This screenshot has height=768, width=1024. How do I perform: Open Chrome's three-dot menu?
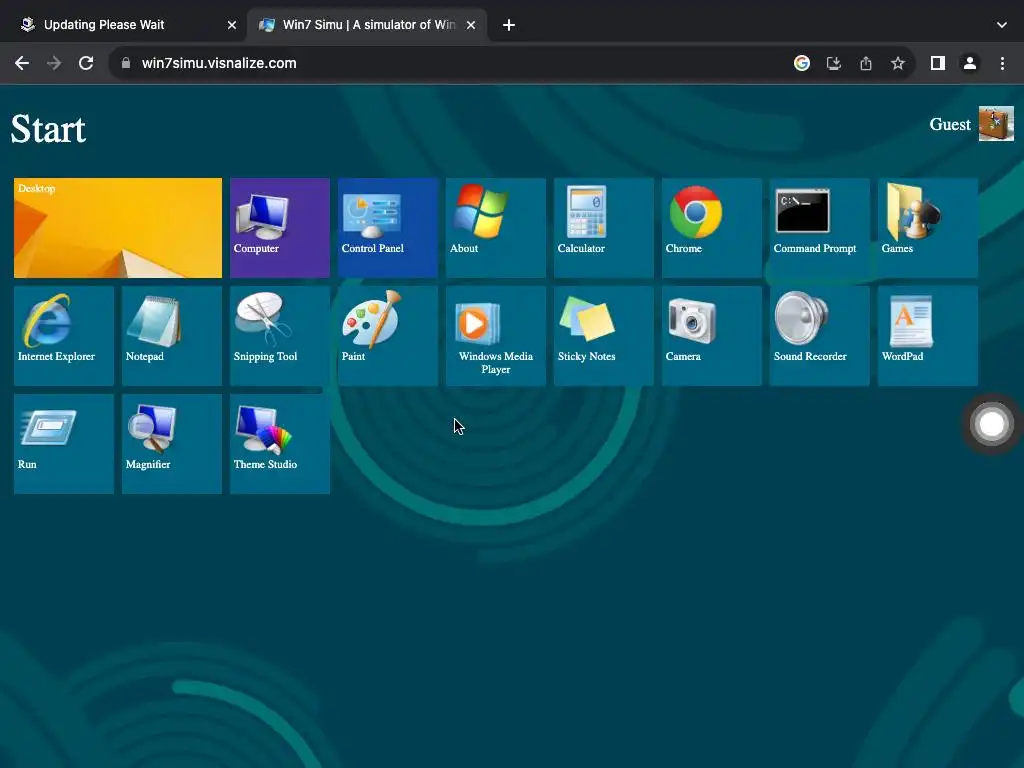click(x=1002, y=63)
